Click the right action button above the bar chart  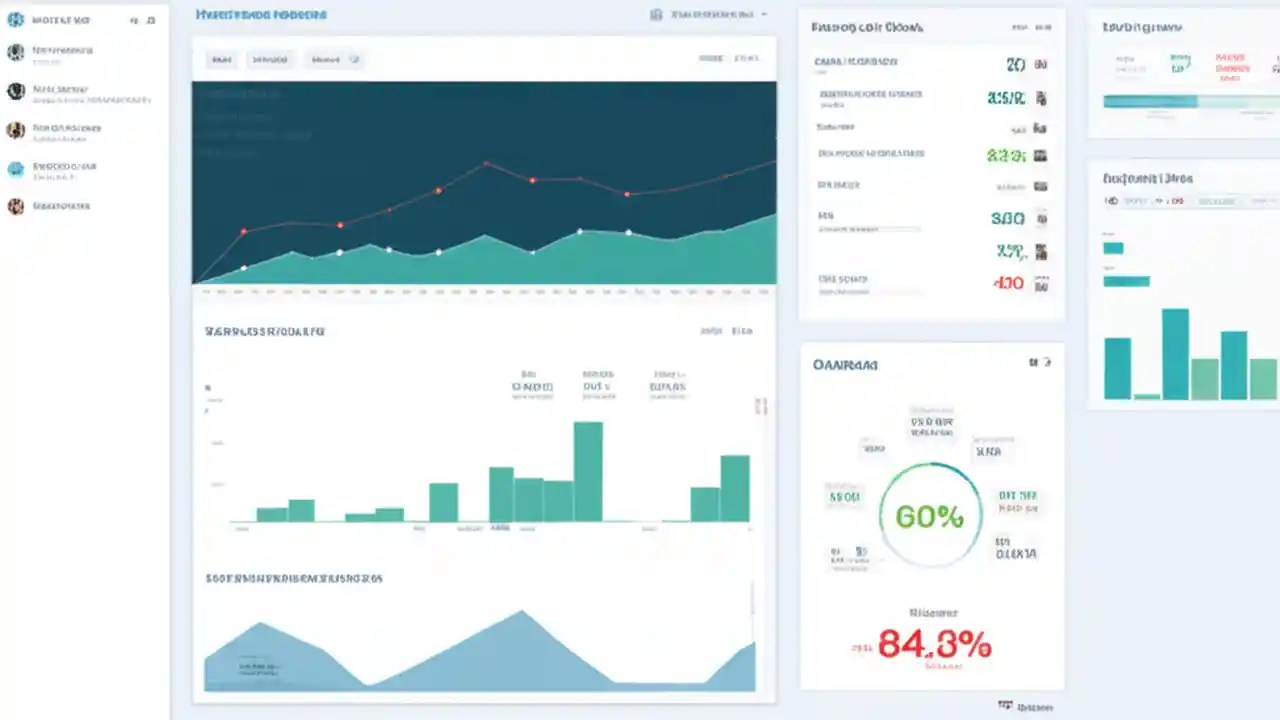[745, 330]
